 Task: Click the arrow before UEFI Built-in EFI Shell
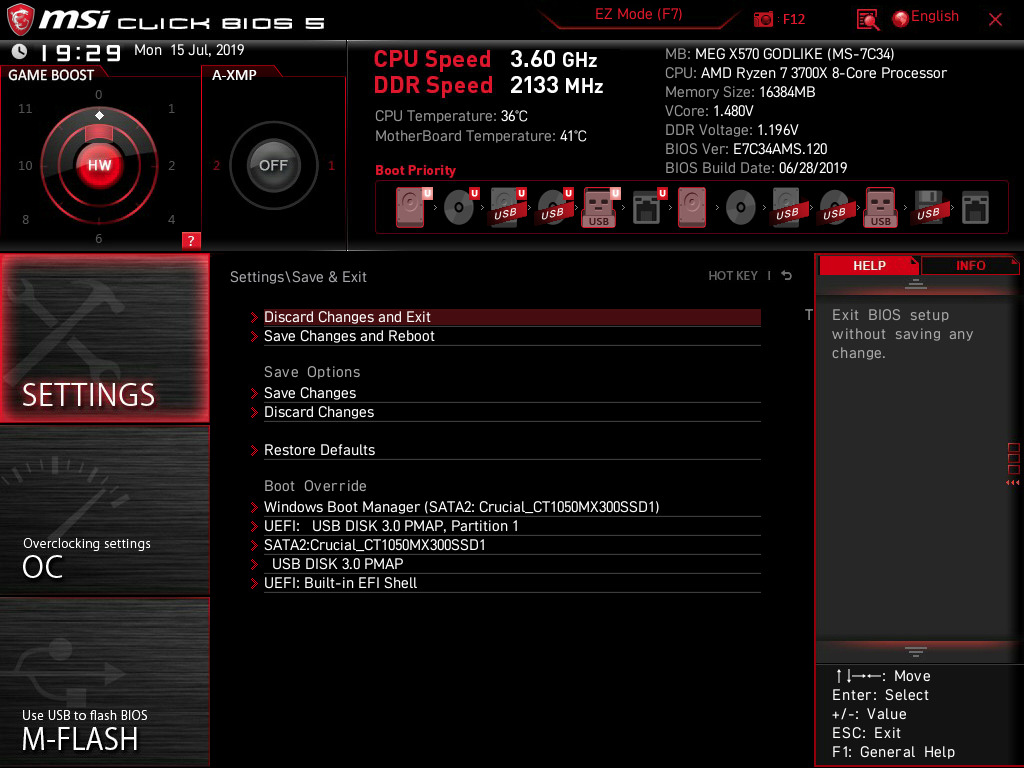click(254, 583)
